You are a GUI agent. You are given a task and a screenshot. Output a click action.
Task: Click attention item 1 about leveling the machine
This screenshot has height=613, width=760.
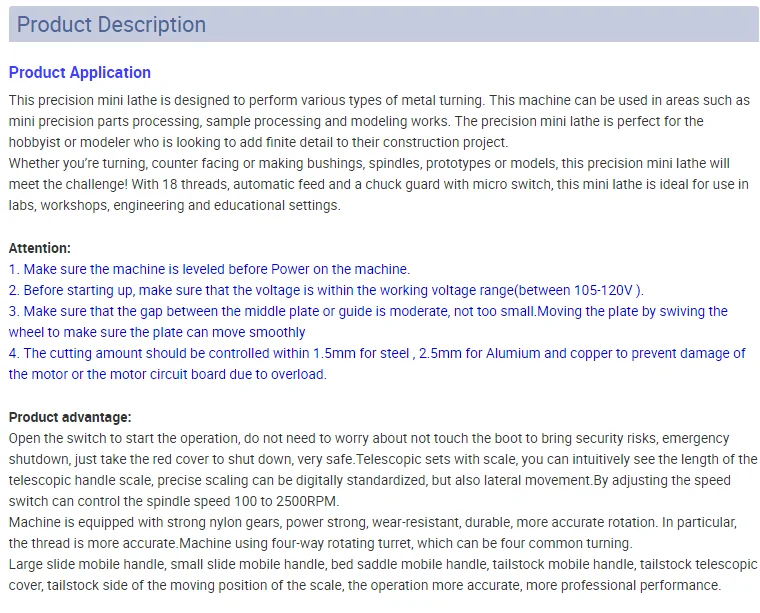(209, 269)
